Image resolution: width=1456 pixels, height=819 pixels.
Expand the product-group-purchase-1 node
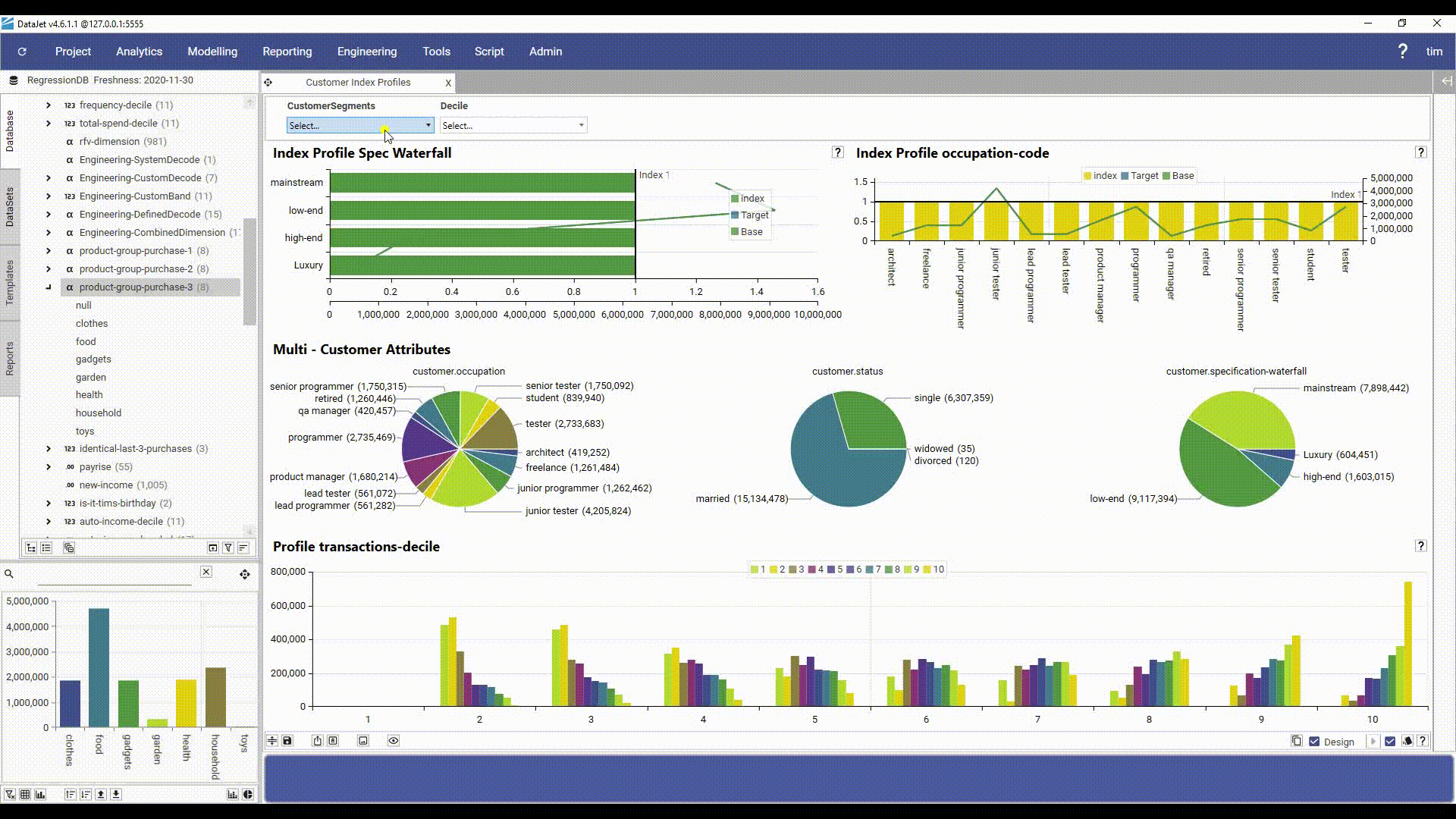[49, 251]
